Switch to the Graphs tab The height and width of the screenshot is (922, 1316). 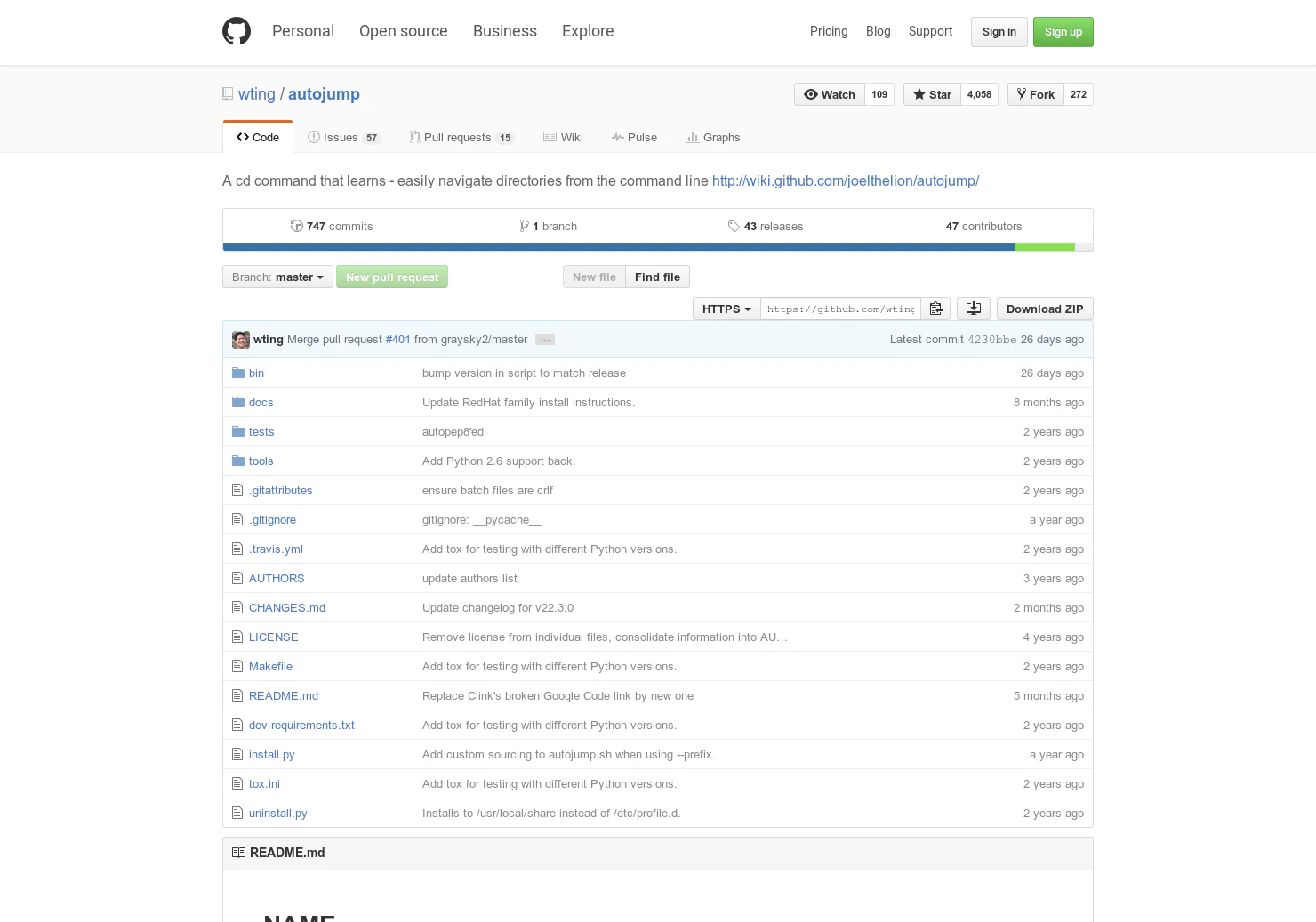click(712, 137)
